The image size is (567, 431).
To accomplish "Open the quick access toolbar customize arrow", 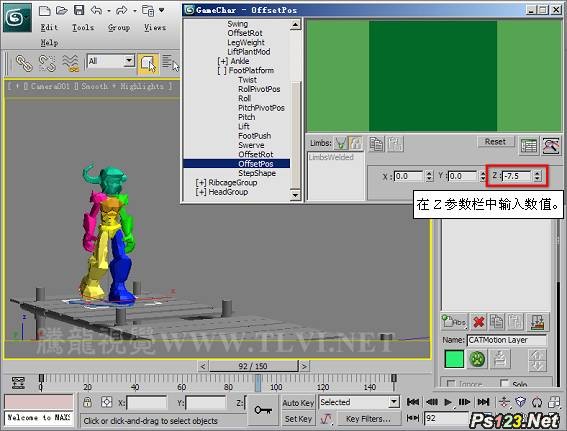I will pos(162,10).
